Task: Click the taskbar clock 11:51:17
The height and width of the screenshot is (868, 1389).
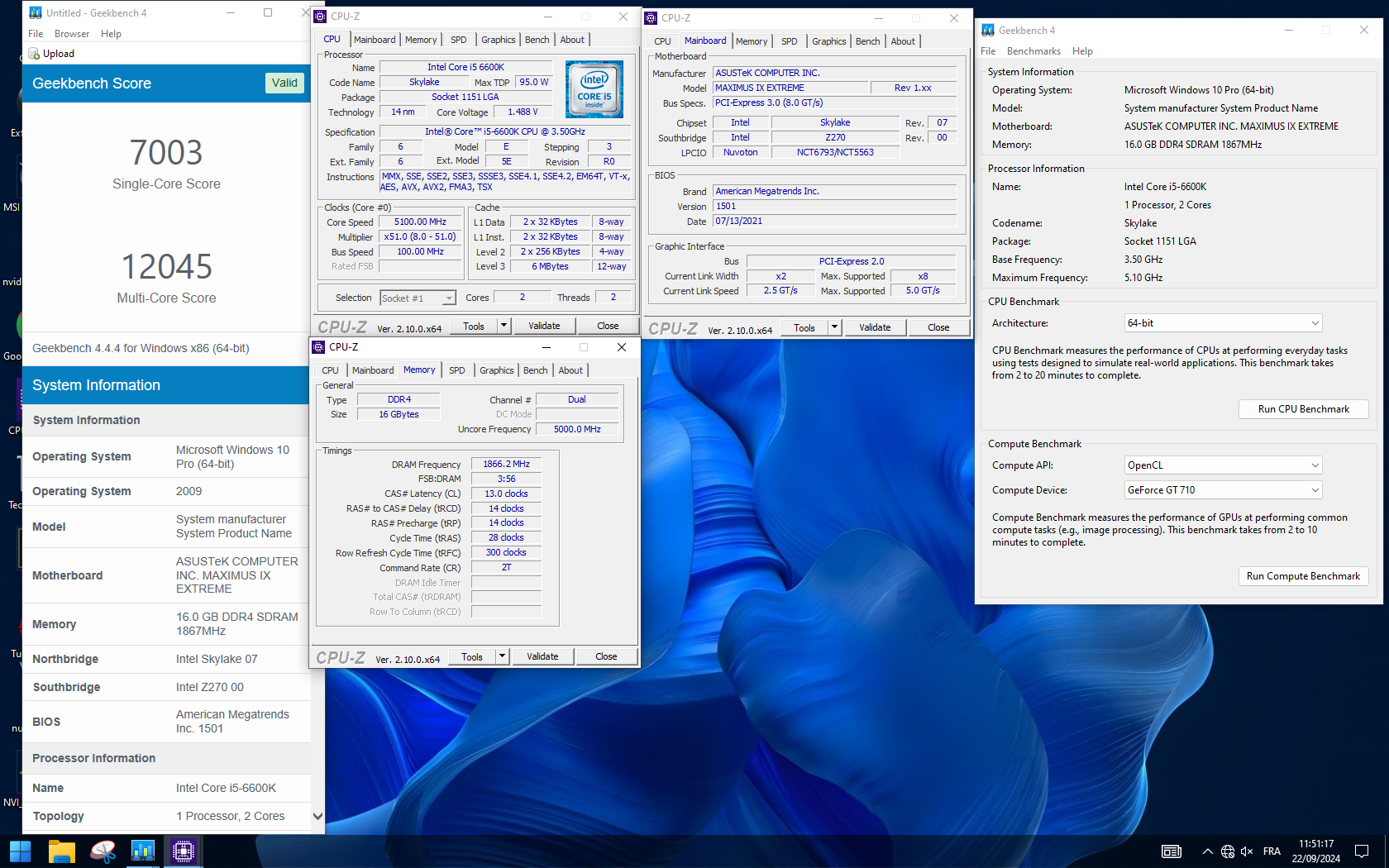Action: click(1315, 844)
